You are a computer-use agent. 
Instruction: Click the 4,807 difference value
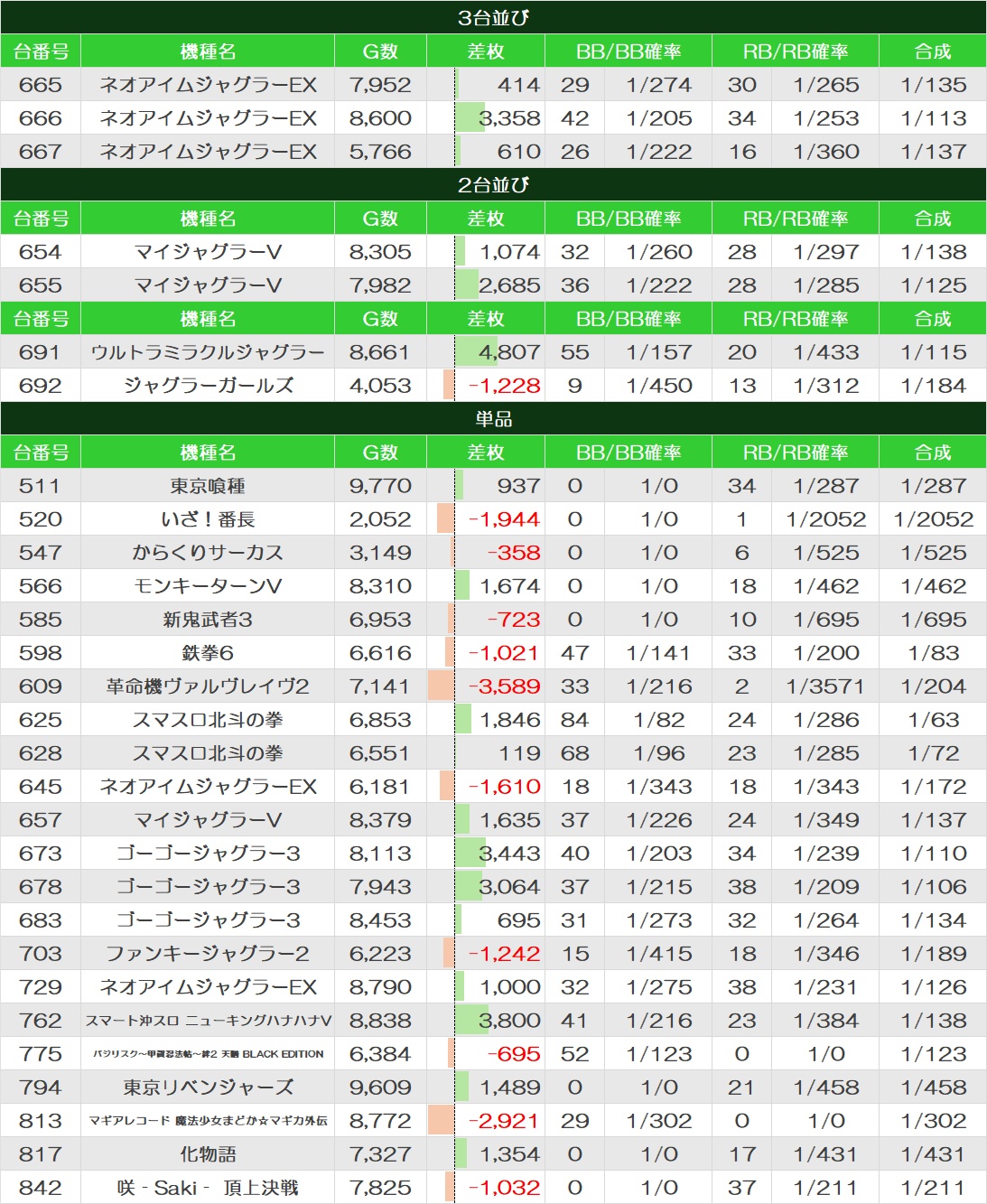coord(509,352)
